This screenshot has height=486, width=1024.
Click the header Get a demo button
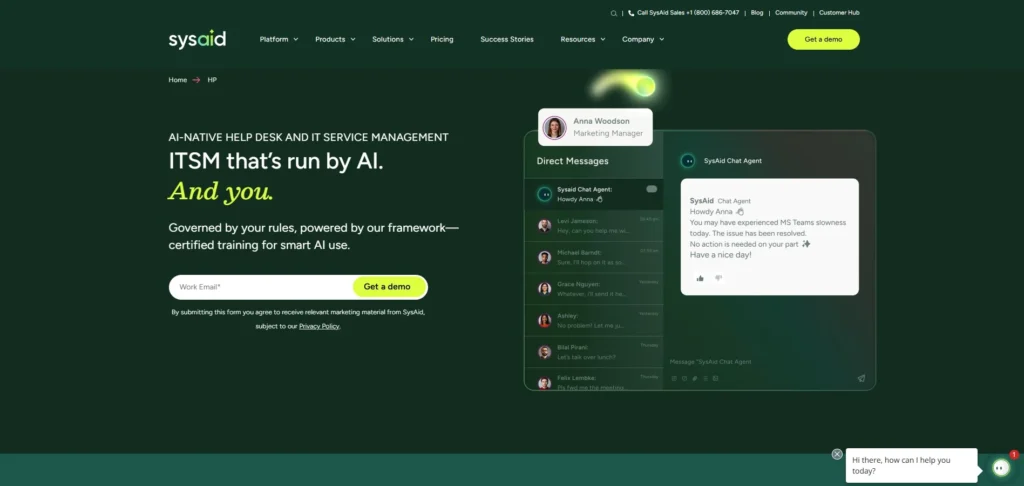(824, 39)
